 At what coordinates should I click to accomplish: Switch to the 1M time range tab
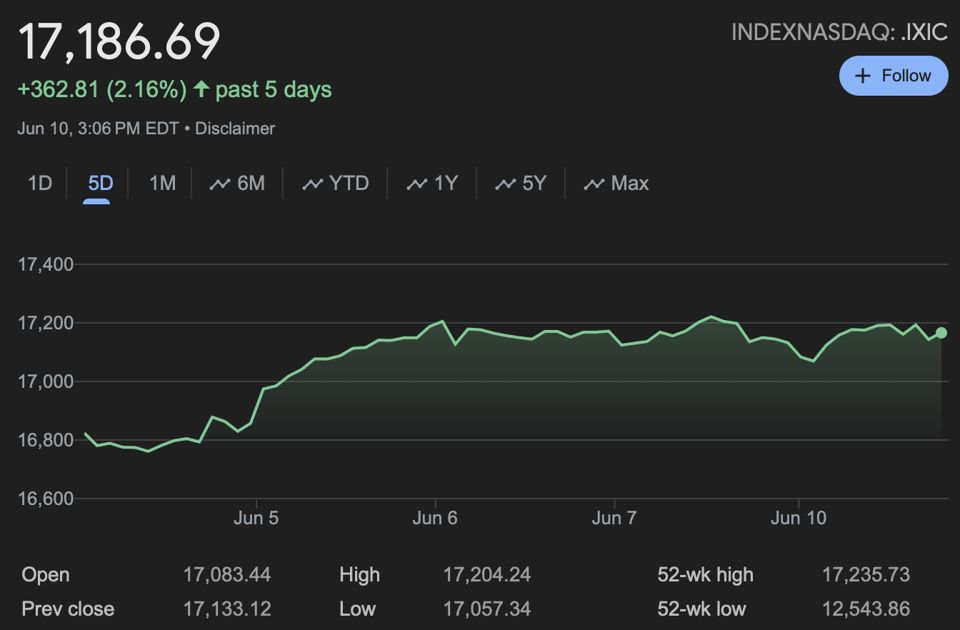click(x=162, y=183)
